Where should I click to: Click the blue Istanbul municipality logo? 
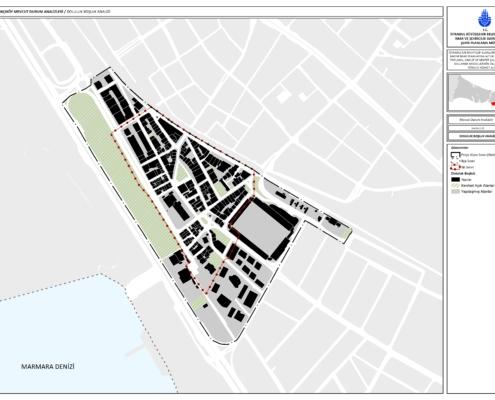coord(484,19)
